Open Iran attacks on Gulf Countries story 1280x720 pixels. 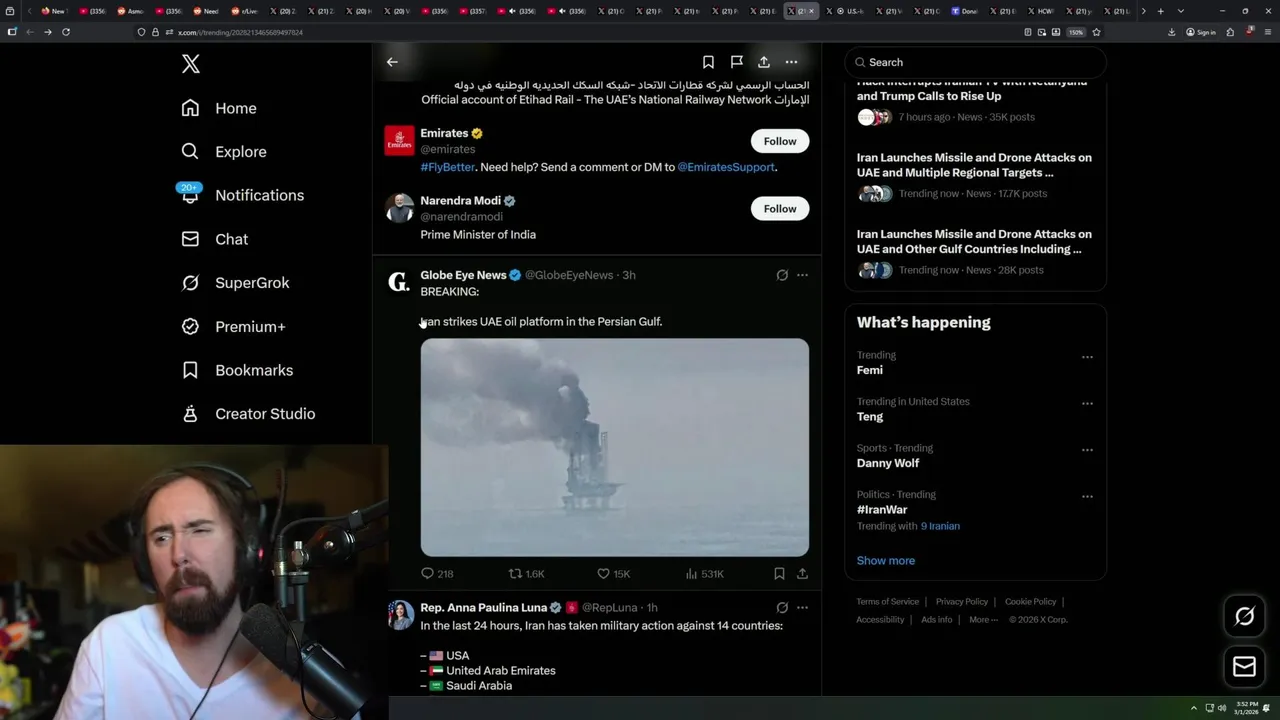click(x=975, y=252)
